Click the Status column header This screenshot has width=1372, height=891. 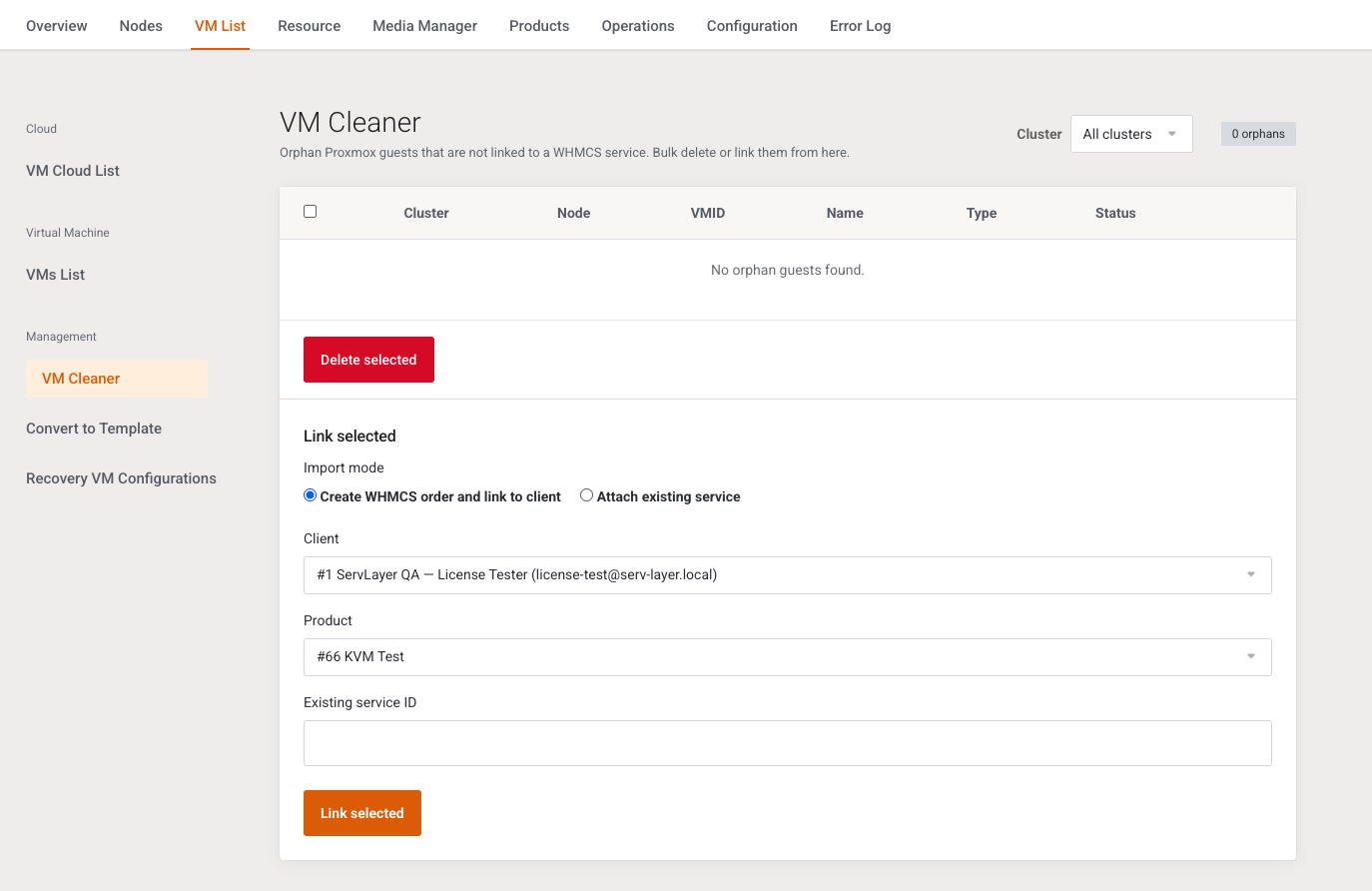1115,213
